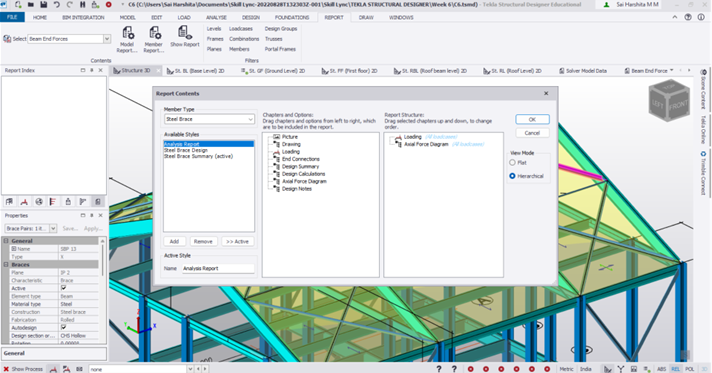Click the first question mark icon in status bar
This screenshot has width=712, height=373.
click(439, 369)
